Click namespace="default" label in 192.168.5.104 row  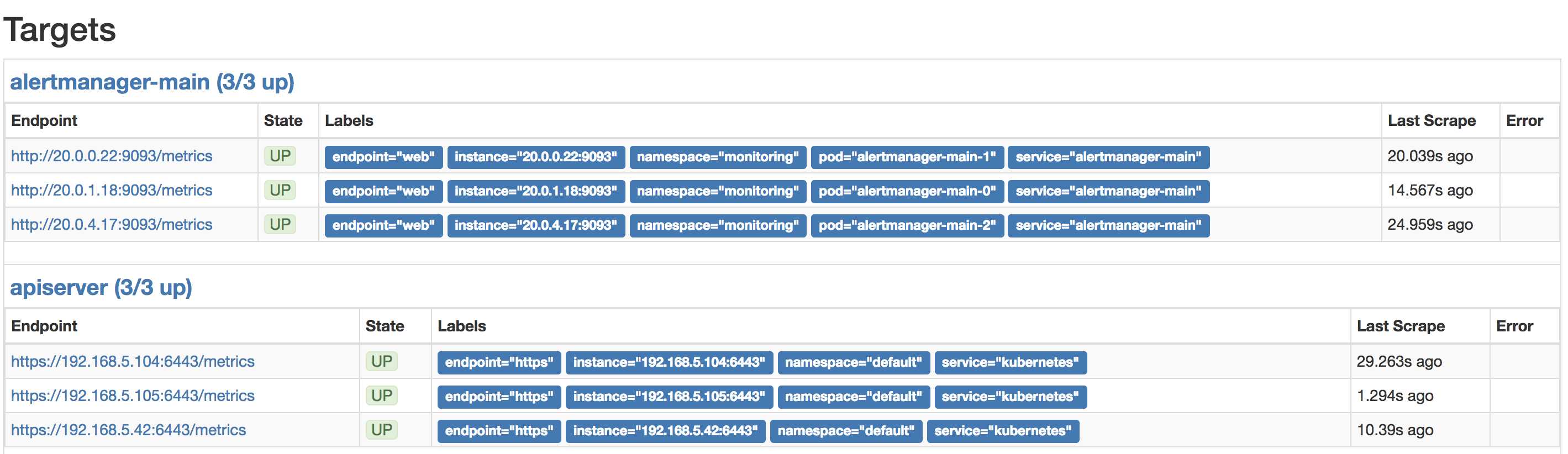coord(854,363)
